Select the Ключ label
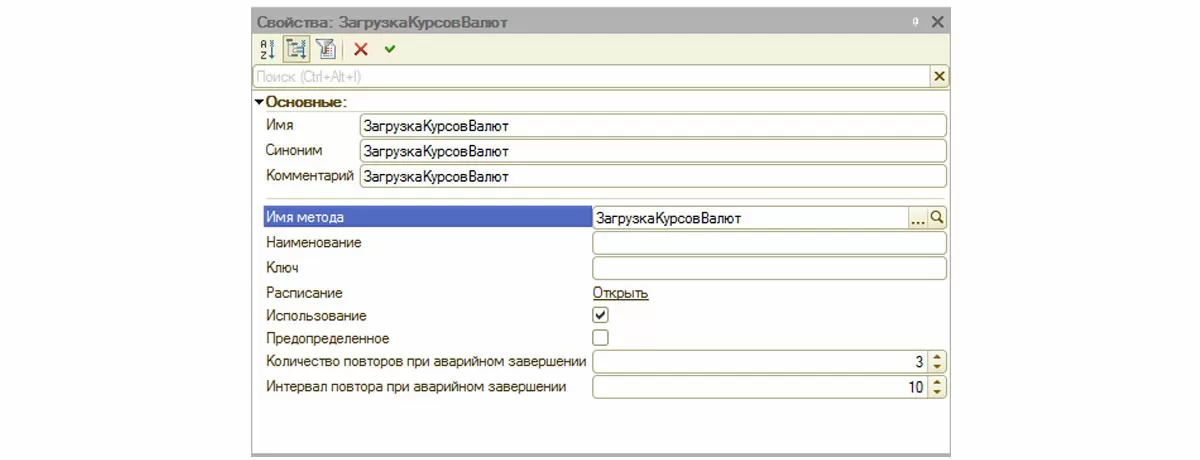1200x460 pixels. [282, 268]
